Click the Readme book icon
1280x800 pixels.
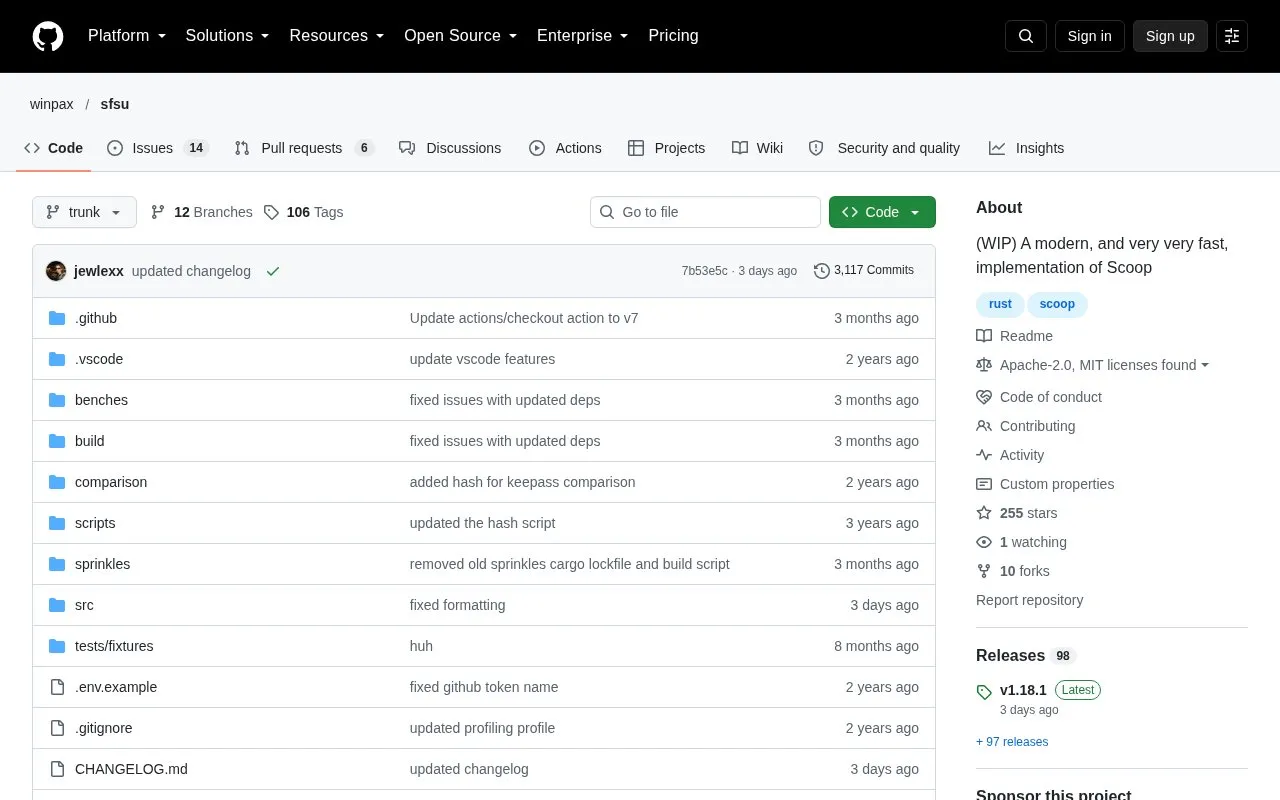point(984,336)
